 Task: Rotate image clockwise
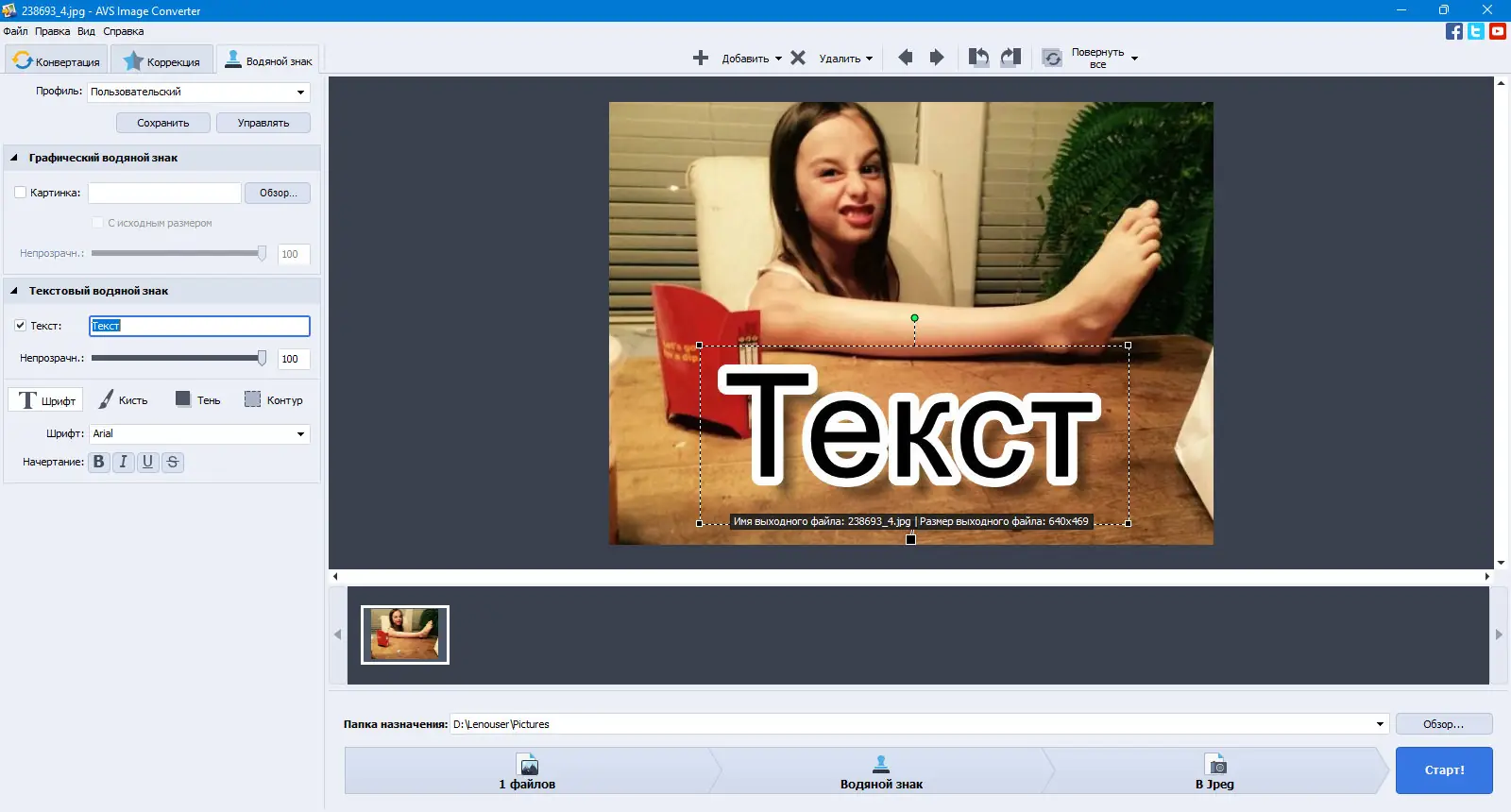(1010, 58)
